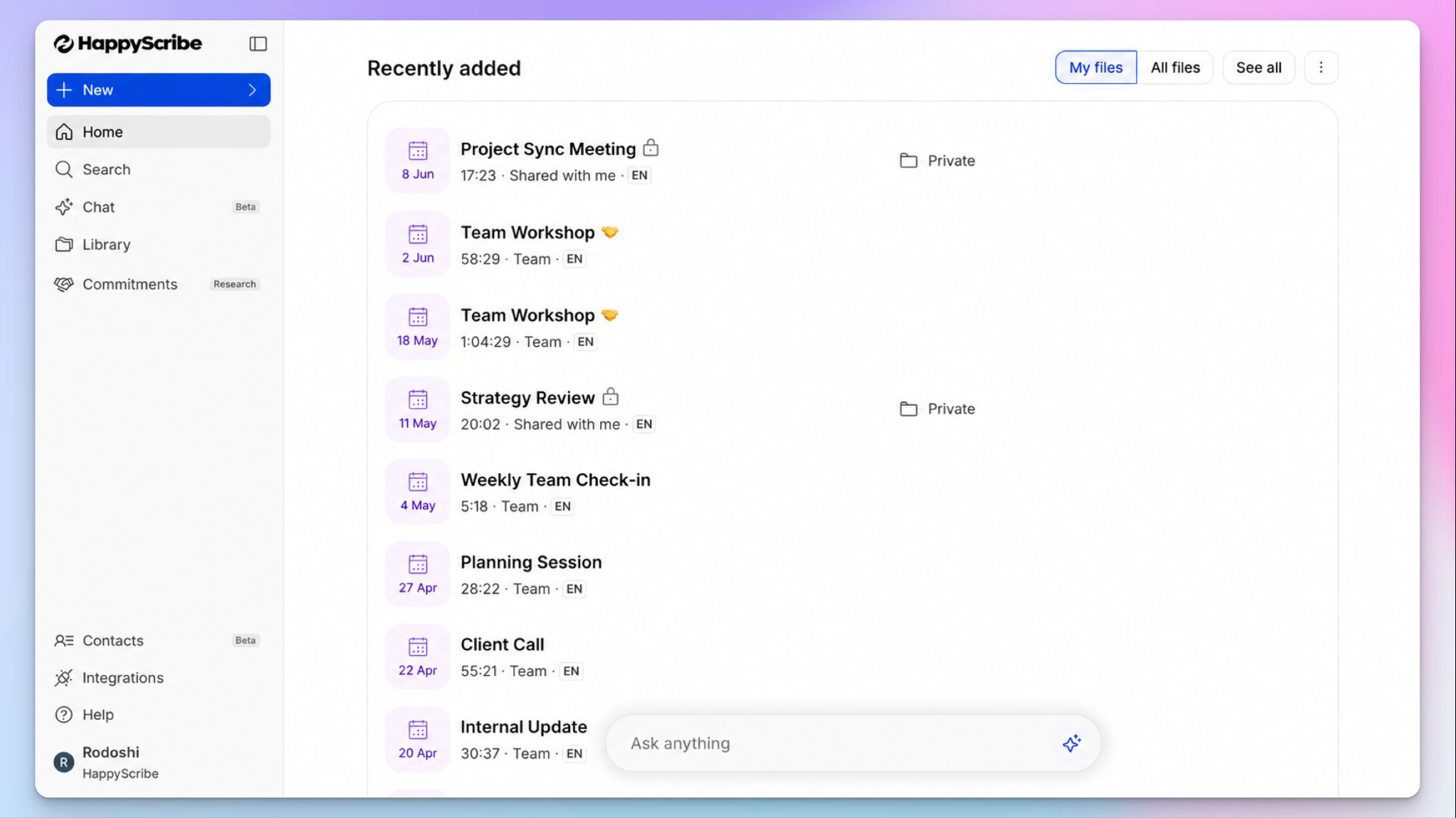1456x818 pixels.
Task: Click the plus icon in New button
Action: coord(64,90)
